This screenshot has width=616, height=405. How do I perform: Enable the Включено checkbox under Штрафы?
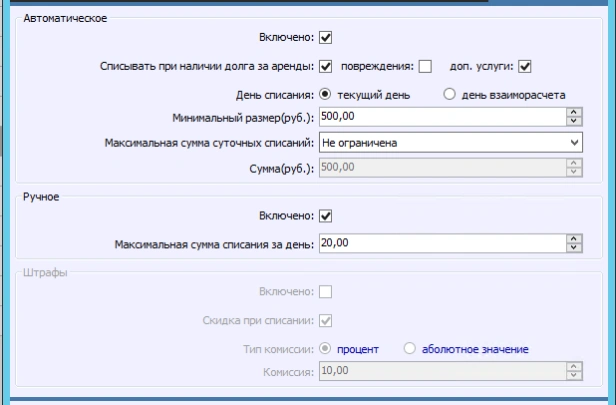pyautogui.click(x=325, y=292)
